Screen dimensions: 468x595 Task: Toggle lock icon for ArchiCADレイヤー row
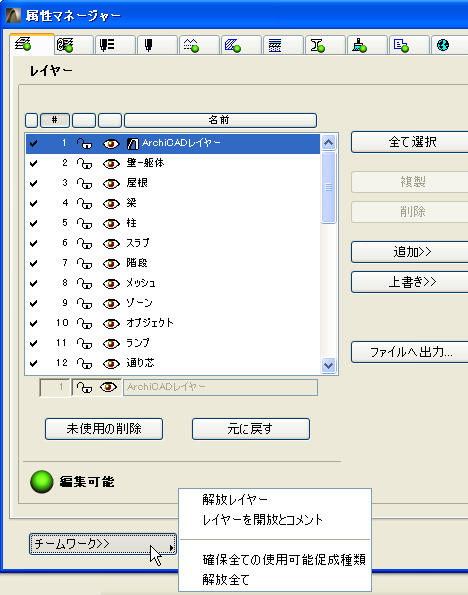tap(84, 143)
